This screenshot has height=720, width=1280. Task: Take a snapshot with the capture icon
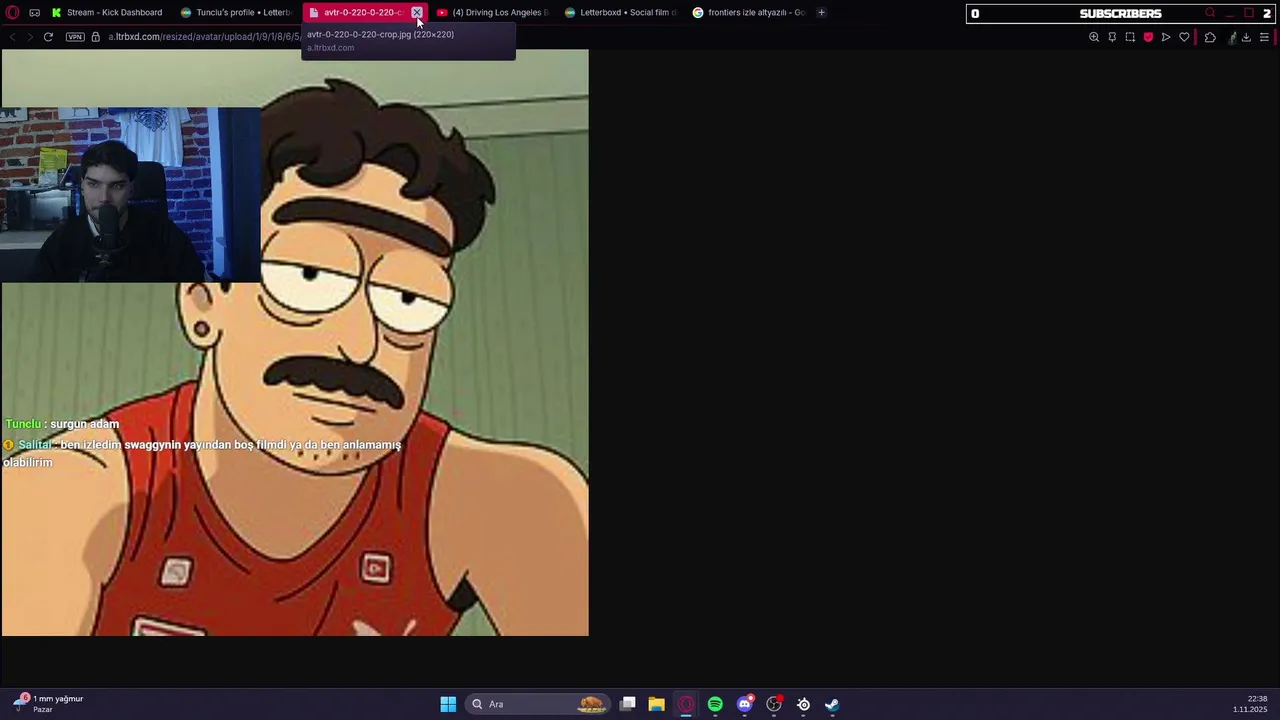pos(1130,37)
